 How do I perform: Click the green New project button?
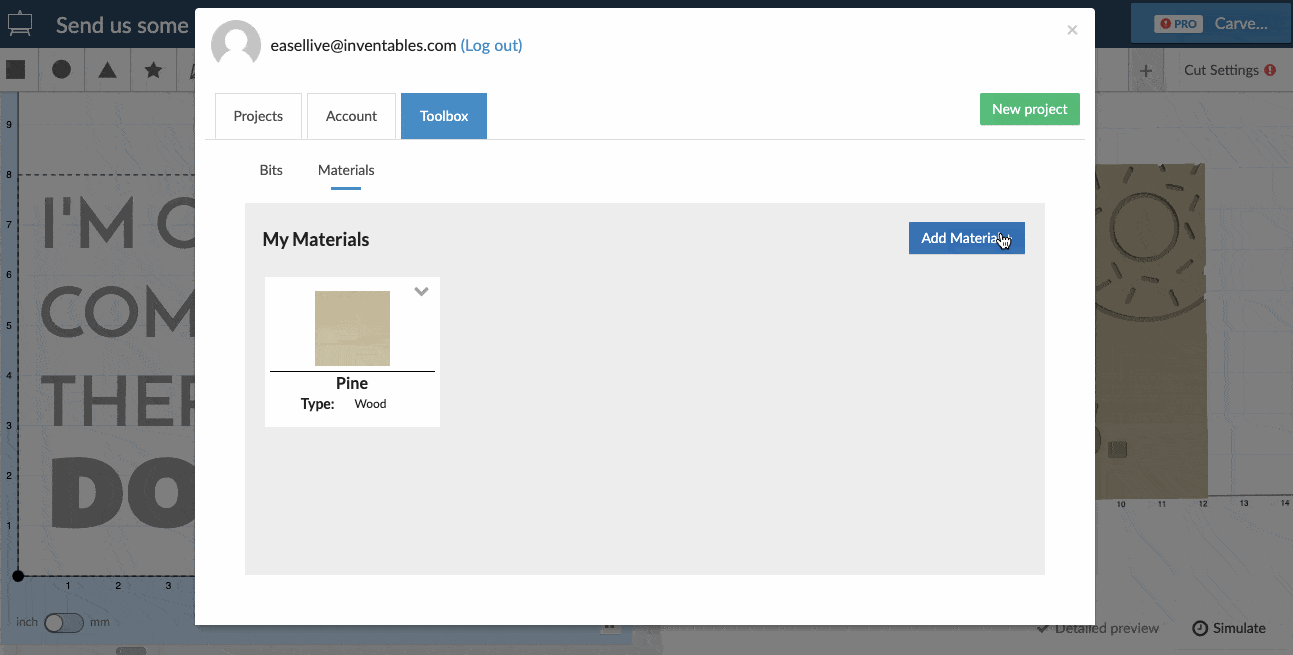click(x=1029, y=109)
